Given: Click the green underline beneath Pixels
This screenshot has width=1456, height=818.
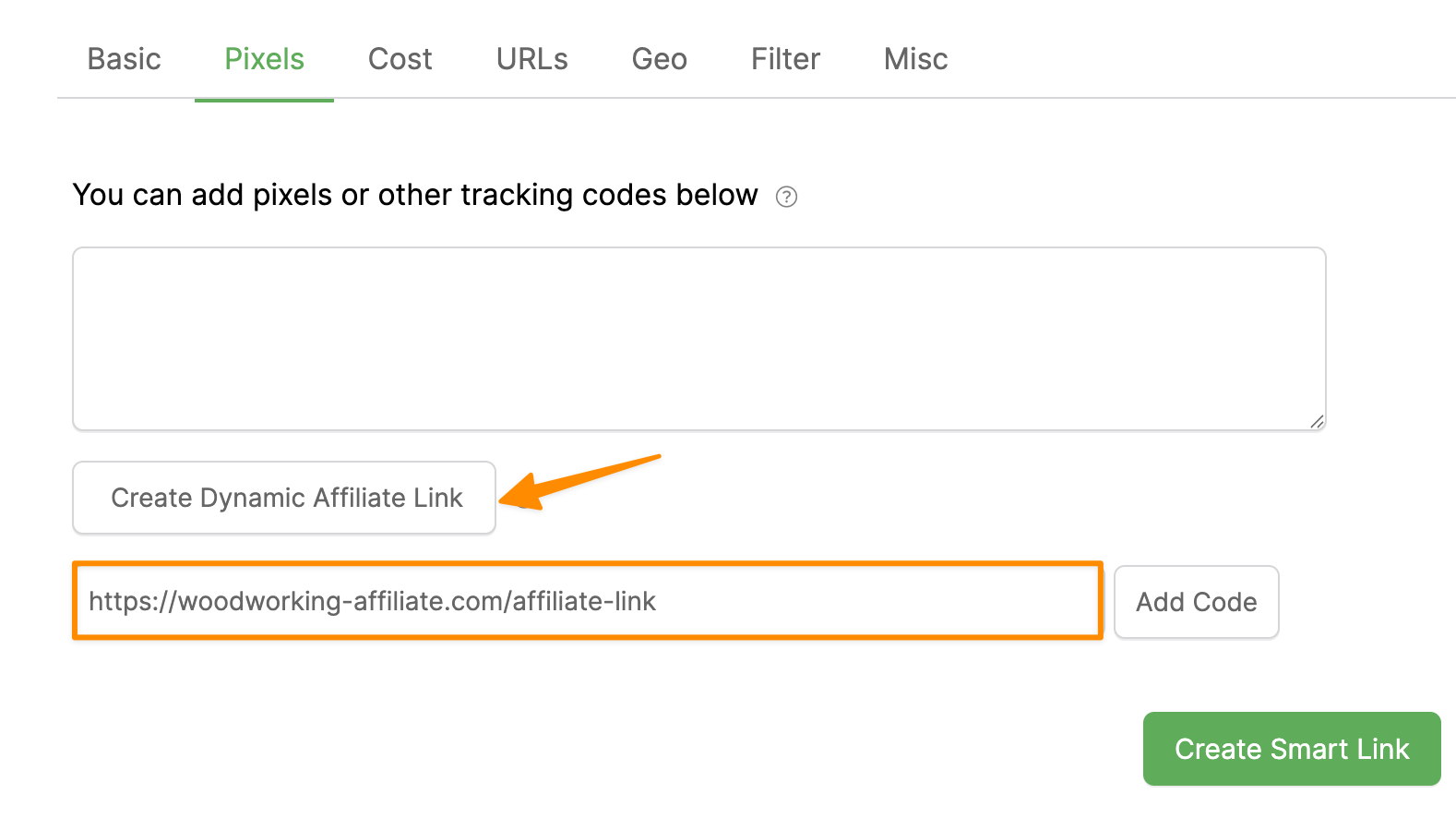Looking at the screenshot, I should click(x=264, y=99).
